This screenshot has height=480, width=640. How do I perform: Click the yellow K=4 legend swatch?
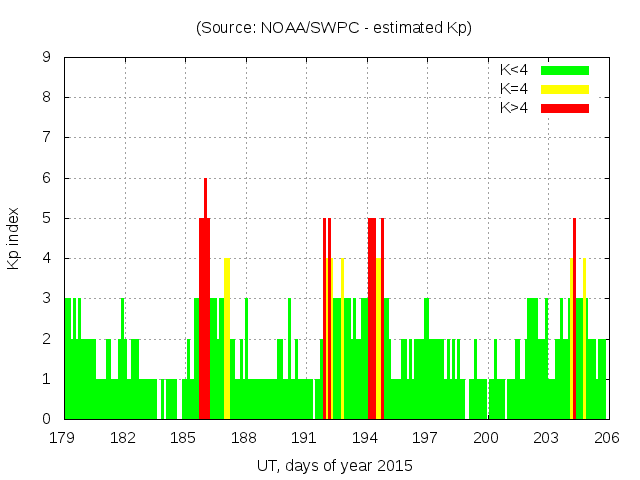[565, 89]
